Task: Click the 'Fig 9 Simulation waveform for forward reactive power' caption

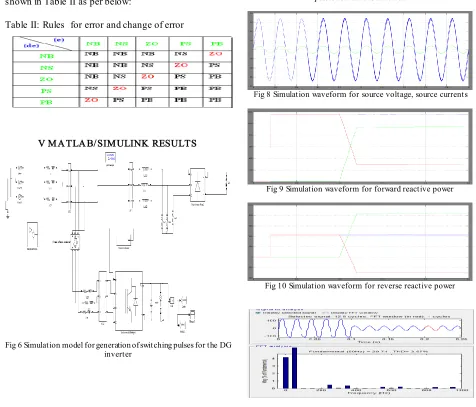Action: pyautogui.click(x=360, y=189)
